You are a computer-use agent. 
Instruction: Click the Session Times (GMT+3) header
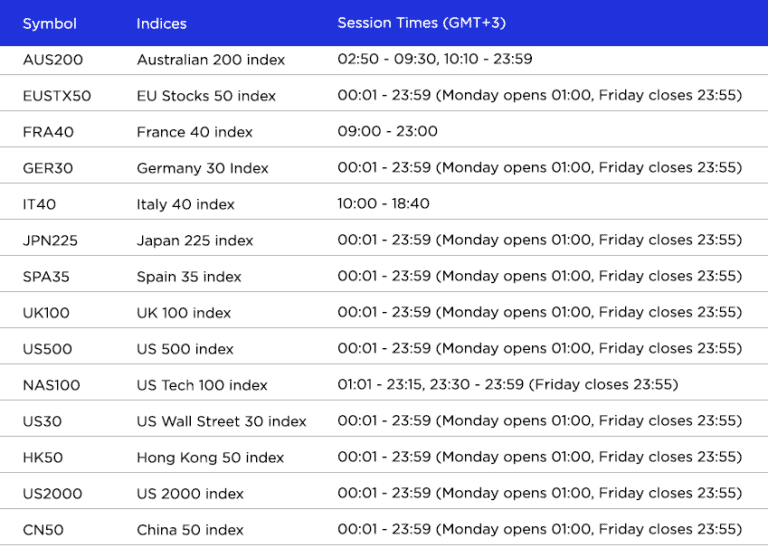(x=421, y=23)
